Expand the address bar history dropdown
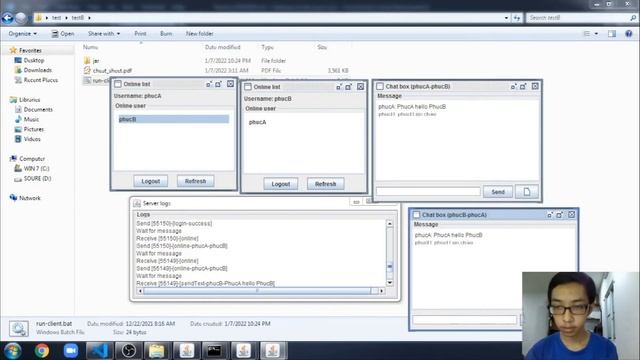This screenshot has width=640, height=360. [506, 18]
